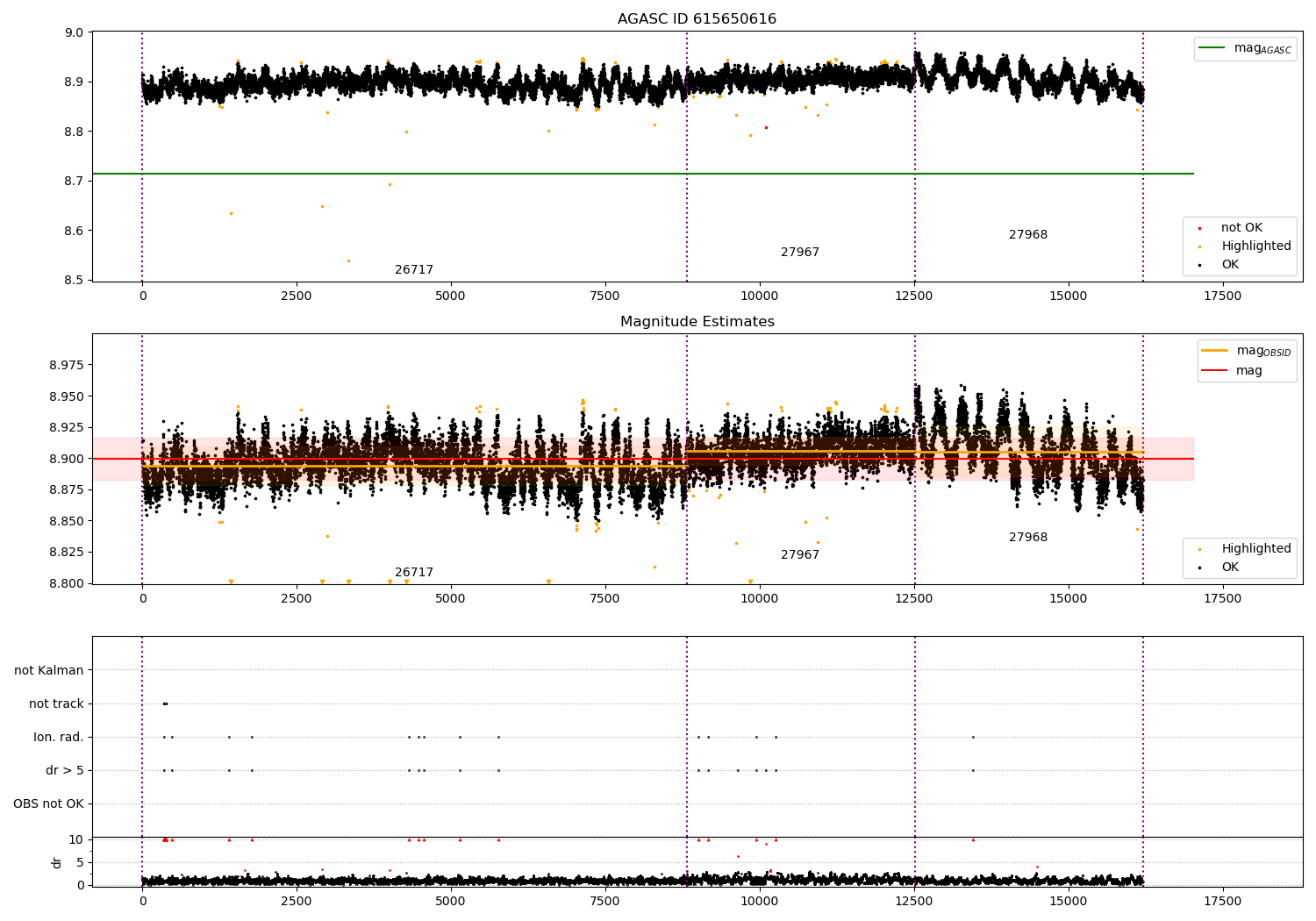The width and height of the screenshot is (1316, 921).
Task: Click obsid label "27968" in Magnitude Estimates plot
Action: [x=1028, y=538]
